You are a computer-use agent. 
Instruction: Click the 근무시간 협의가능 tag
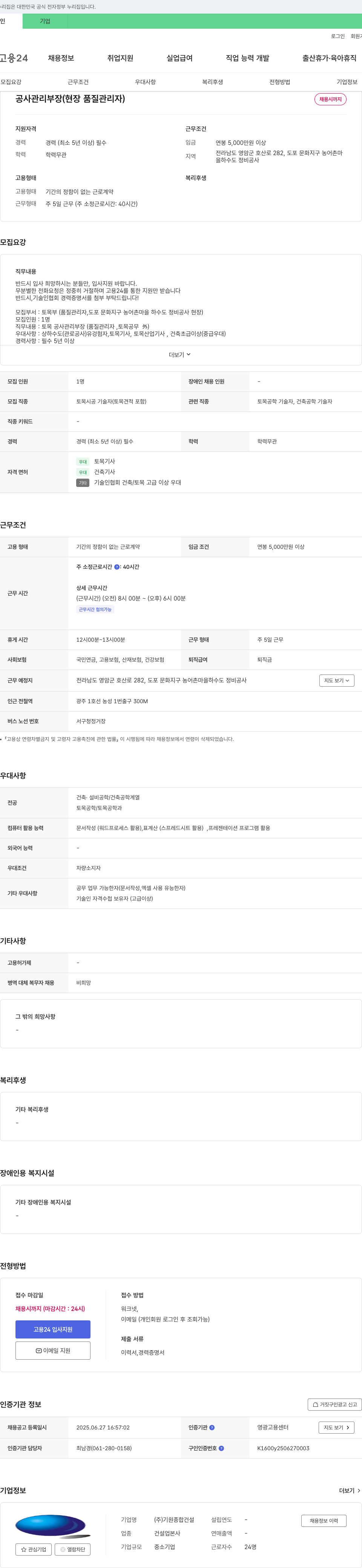95,609
